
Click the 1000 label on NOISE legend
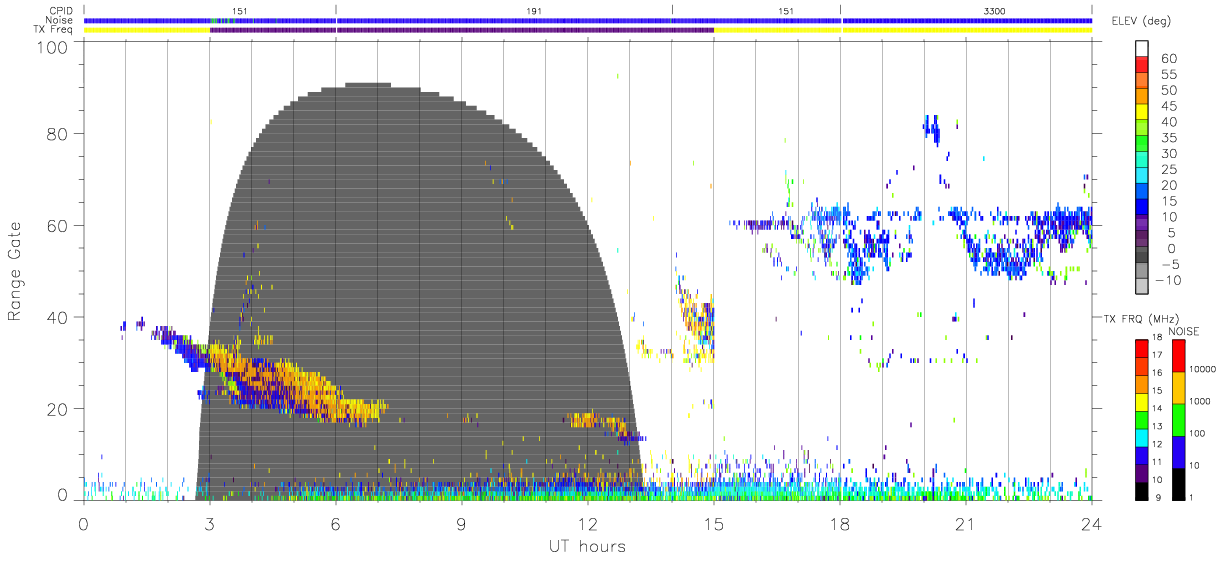(1202, 401)
